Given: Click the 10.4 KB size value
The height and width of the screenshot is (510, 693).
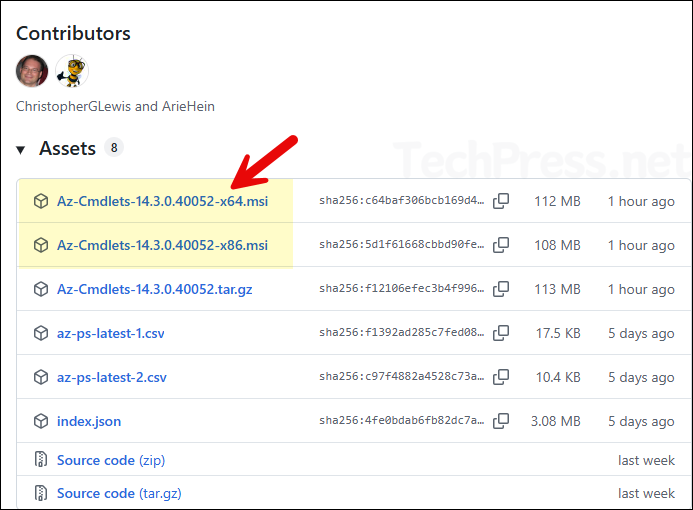Looking at the screenshot, I should 558,377.
